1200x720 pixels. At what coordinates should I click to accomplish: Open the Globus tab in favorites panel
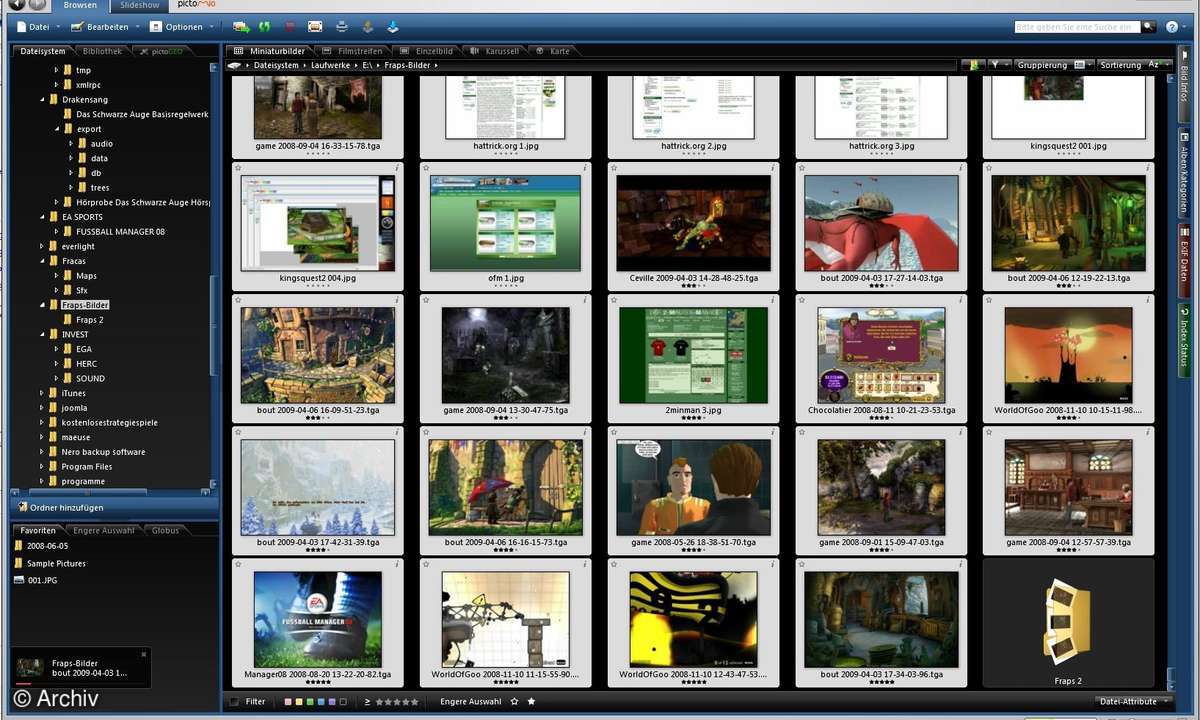(165, 530)
